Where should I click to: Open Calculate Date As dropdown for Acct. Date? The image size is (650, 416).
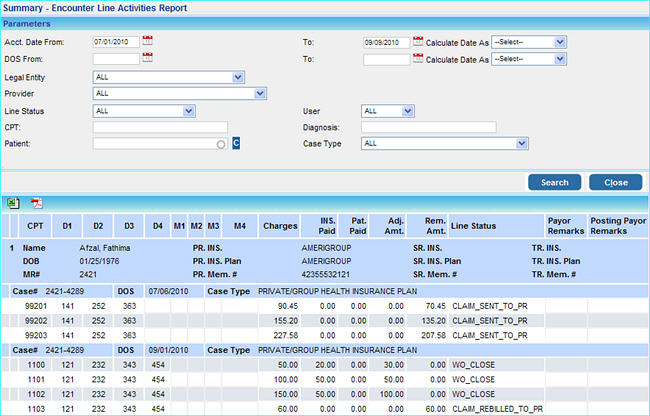560,42
